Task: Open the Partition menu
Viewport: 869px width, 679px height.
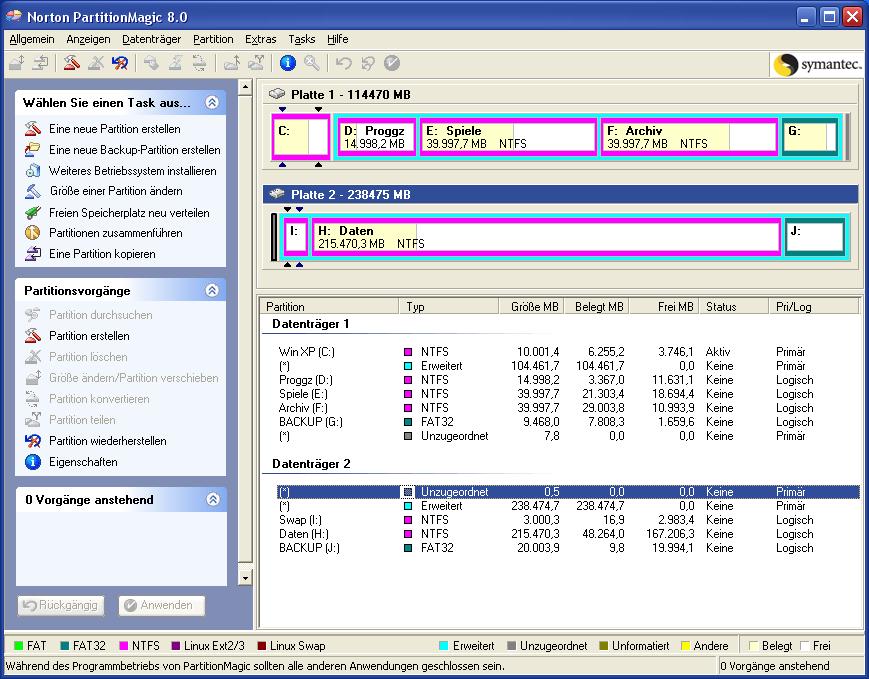Action: pyautogui.click(x=213, y=39)
